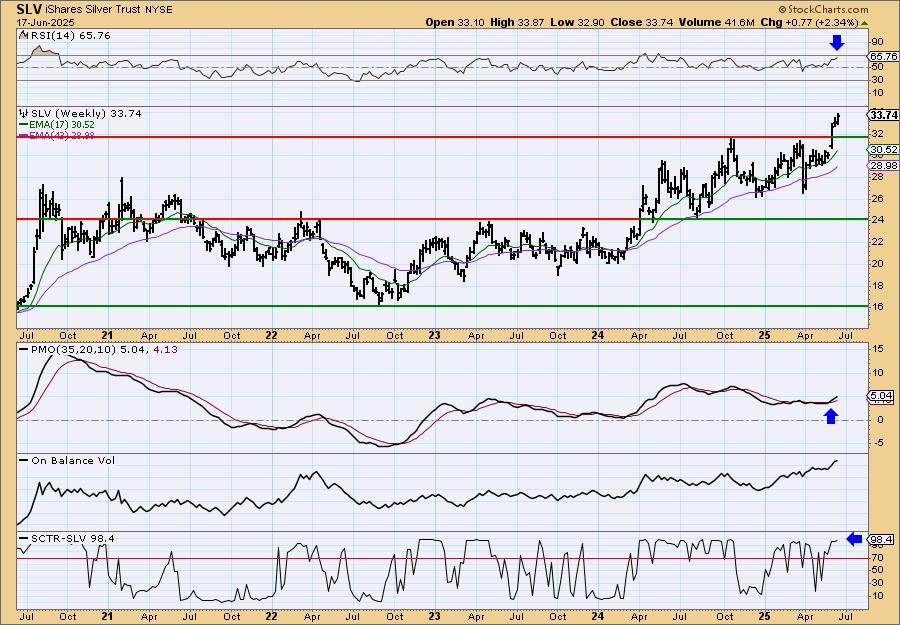Screen dimensions: 900x625
Task: Click the 15 label on the PMO axis
Action: (877, 348)
